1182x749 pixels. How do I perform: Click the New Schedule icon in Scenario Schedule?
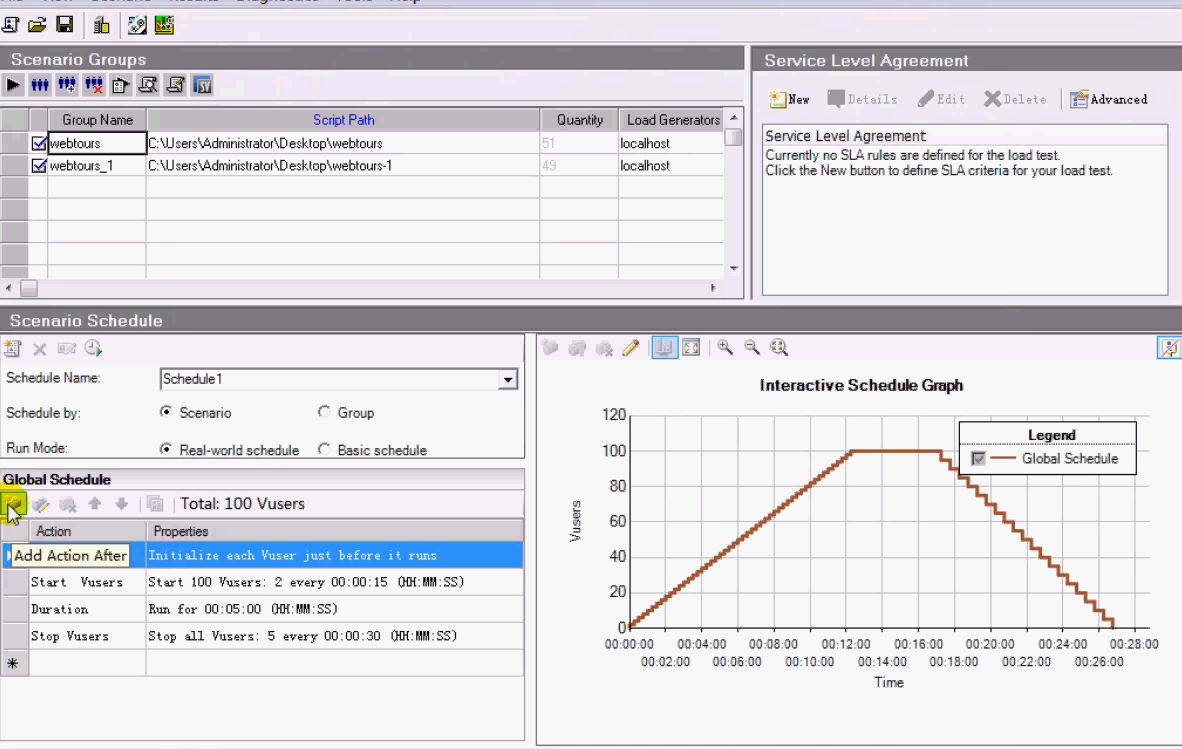coord(12,348)
